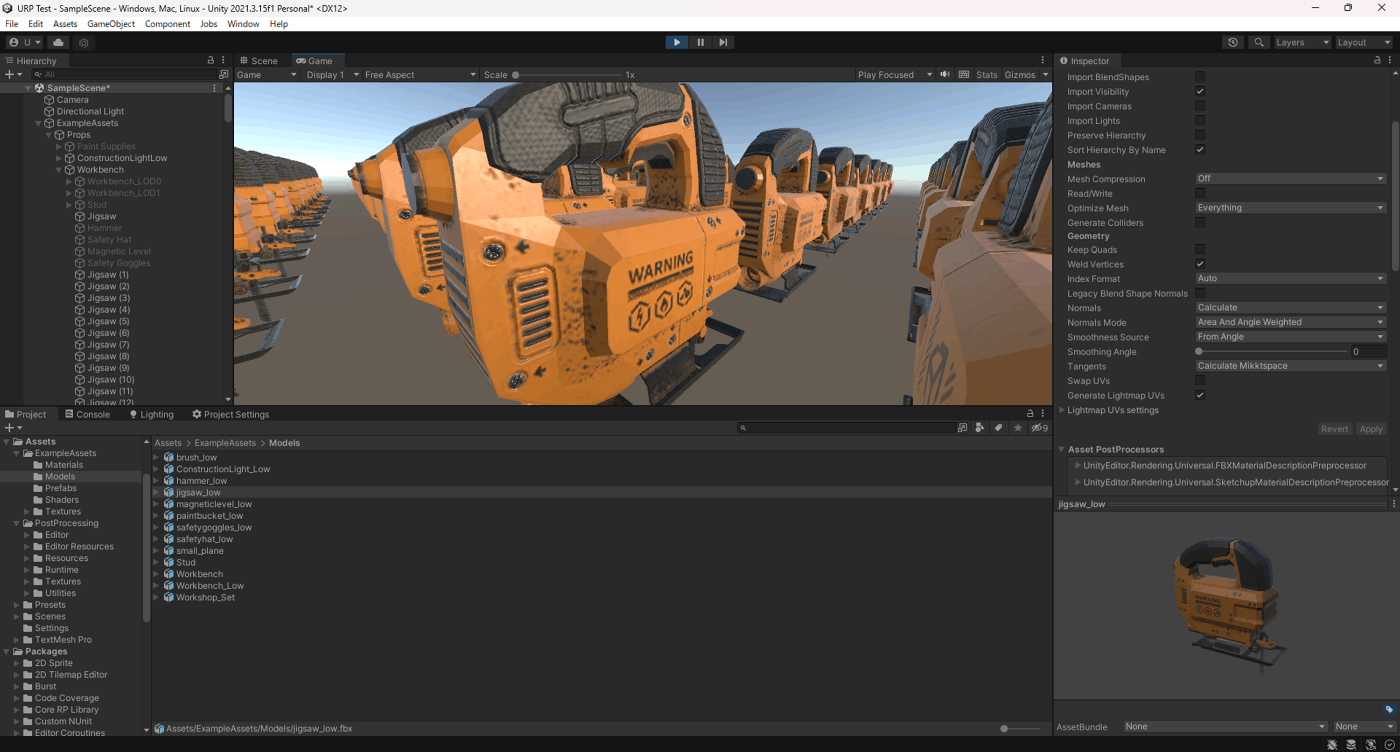Click the Stats button in the Game view
The image size is (1400, 752).
[x=986, y=75]
